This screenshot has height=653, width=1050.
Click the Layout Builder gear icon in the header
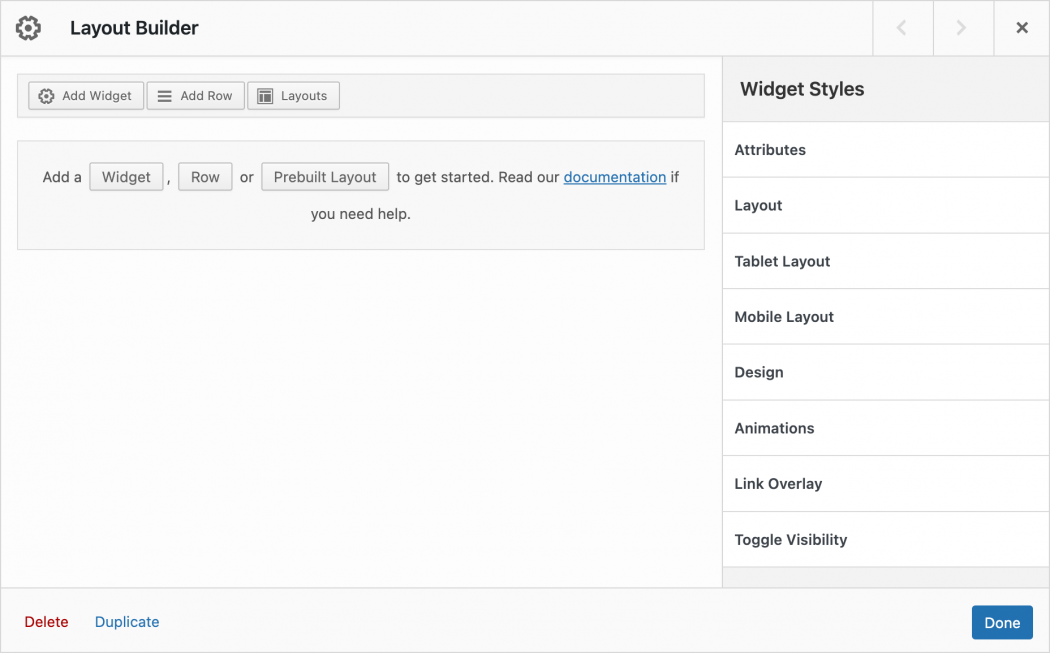coord(28,28)
